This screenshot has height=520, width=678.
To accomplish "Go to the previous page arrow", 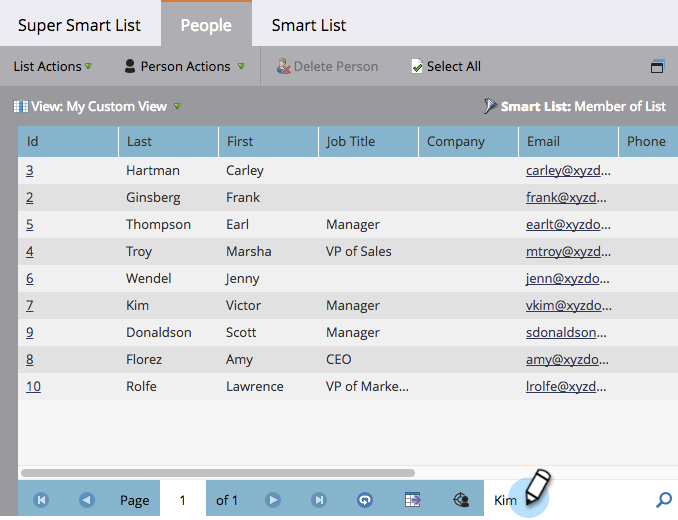I will click(87, 500).
